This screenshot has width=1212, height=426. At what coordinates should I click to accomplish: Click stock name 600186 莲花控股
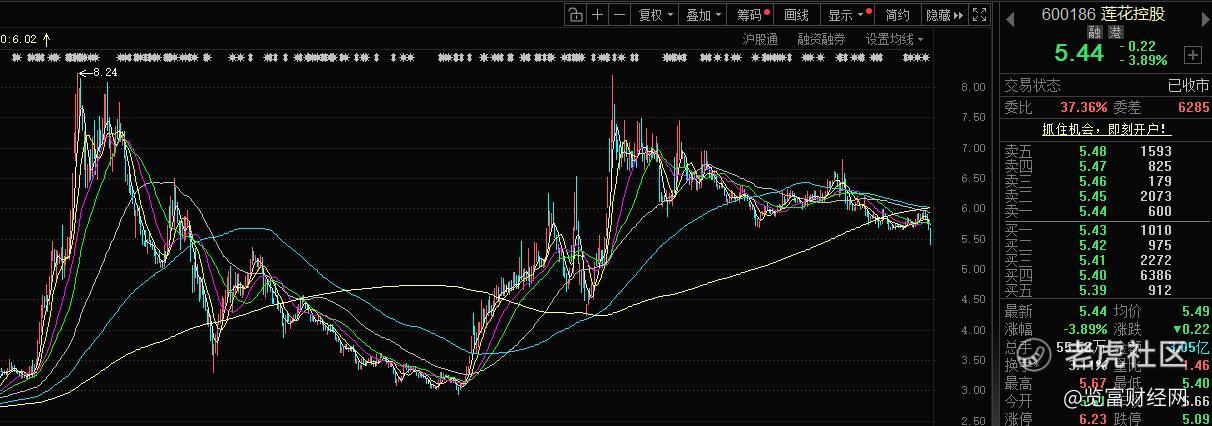click(1103, 15)
